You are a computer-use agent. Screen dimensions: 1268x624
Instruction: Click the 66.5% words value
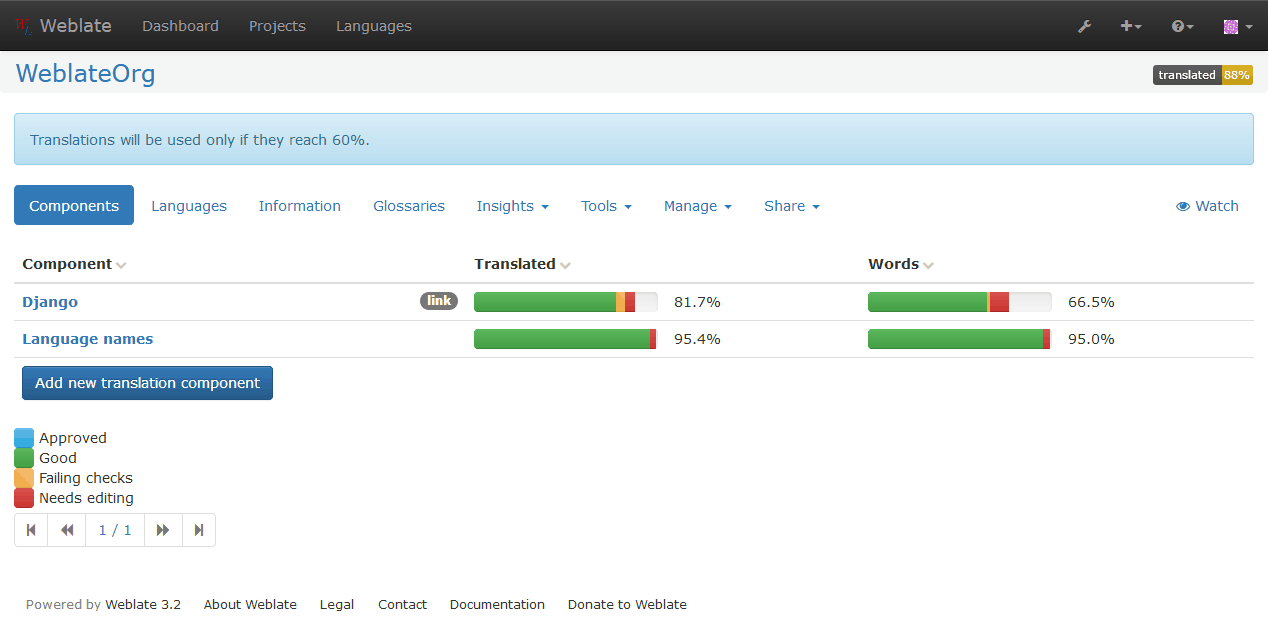(1091, 302)
